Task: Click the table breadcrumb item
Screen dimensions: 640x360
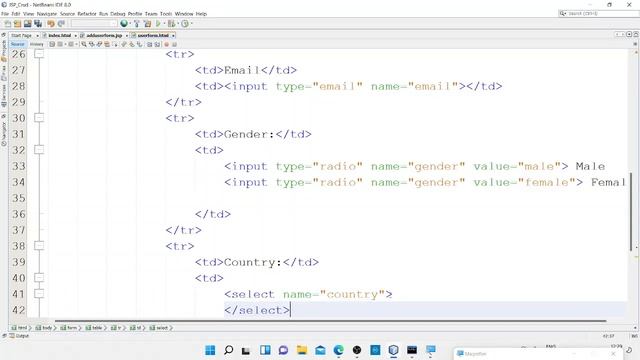Action: 94,328
